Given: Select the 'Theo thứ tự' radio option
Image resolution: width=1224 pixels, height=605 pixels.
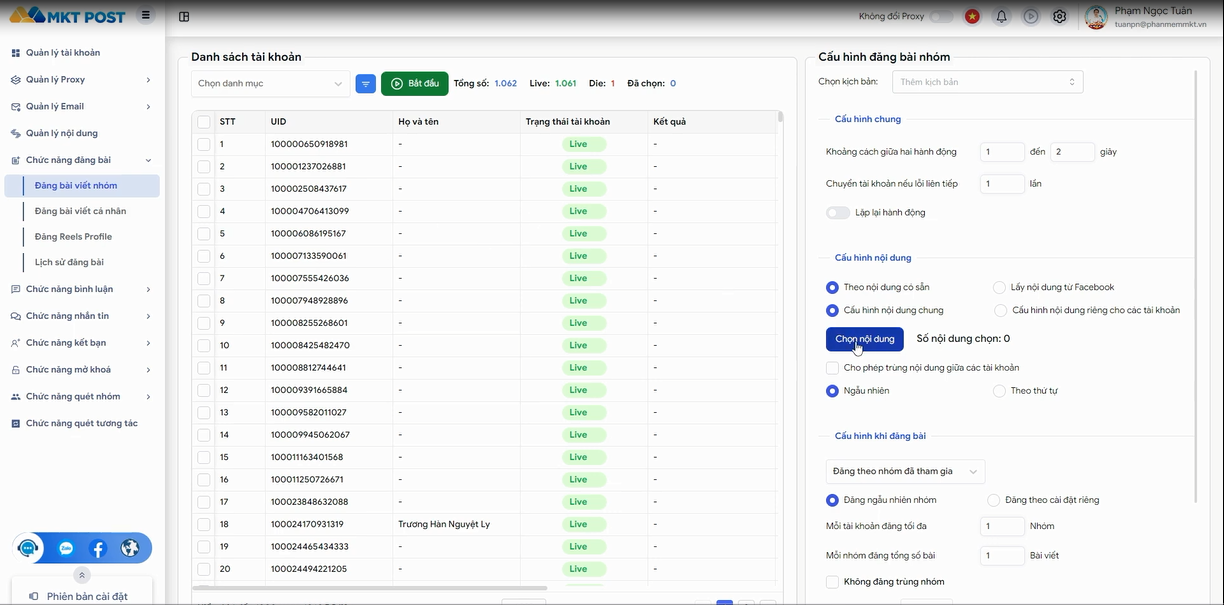Looking at the screenshot, I should click(999, 391).
